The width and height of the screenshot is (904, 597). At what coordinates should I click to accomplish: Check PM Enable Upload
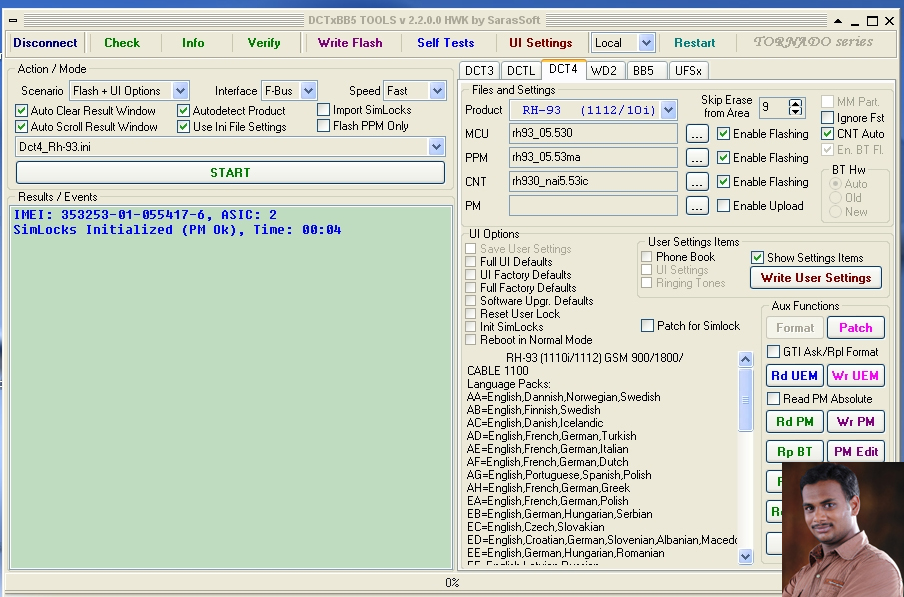tap(723, 206)
